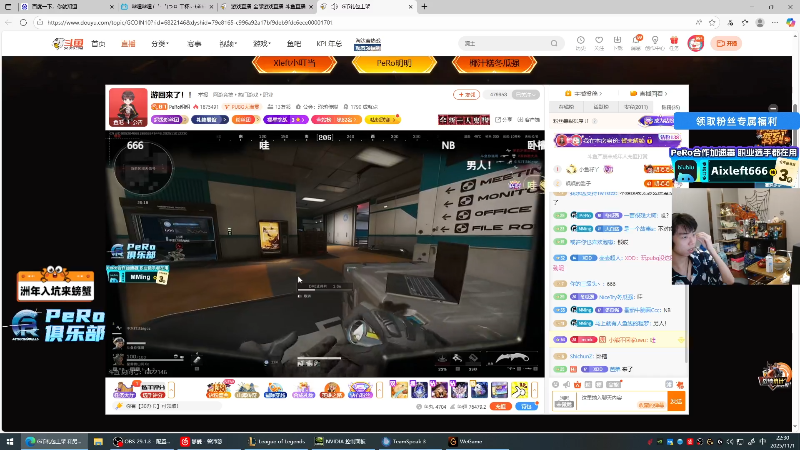800x450 pixels.
Task: Open the KPL menu item
Action: click(329, 44)
